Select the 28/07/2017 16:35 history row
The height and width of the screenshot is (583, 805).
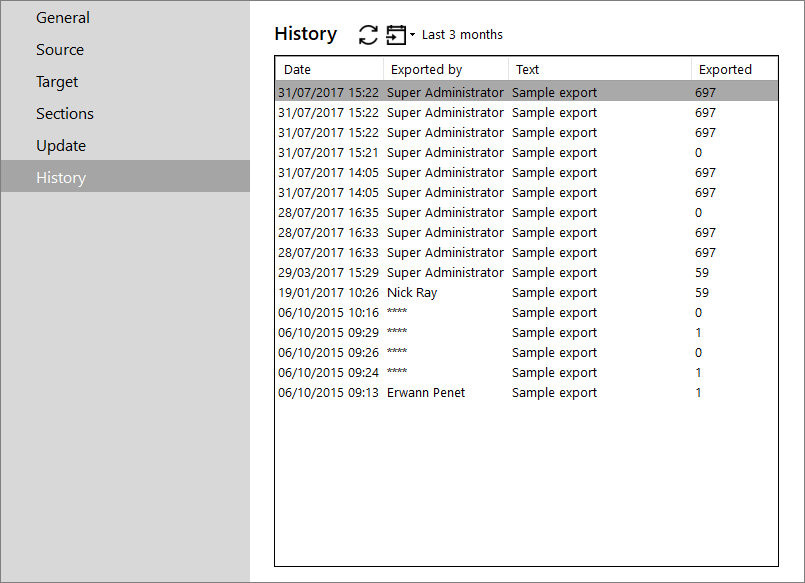click(x=527, y=212)
